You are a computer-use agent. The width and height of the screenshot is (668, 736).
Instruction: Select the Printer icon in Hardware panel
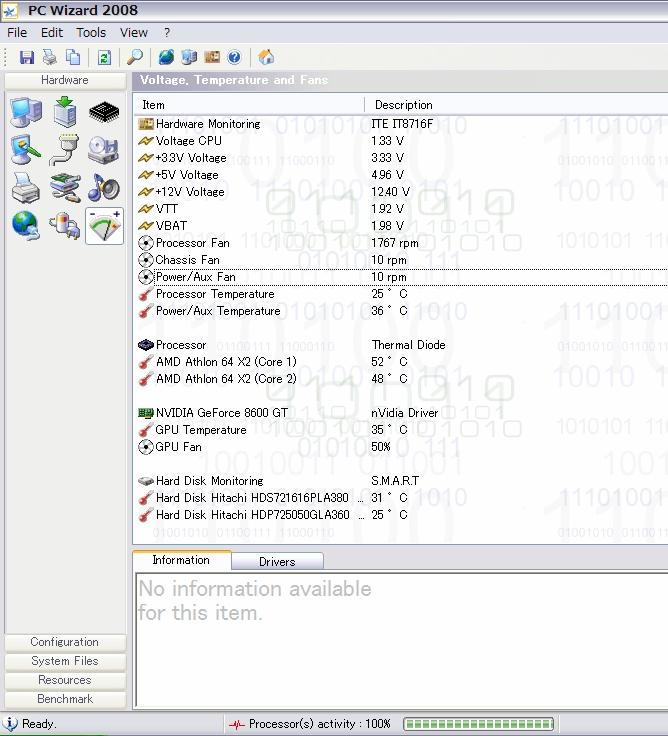[x=26, y=187]
